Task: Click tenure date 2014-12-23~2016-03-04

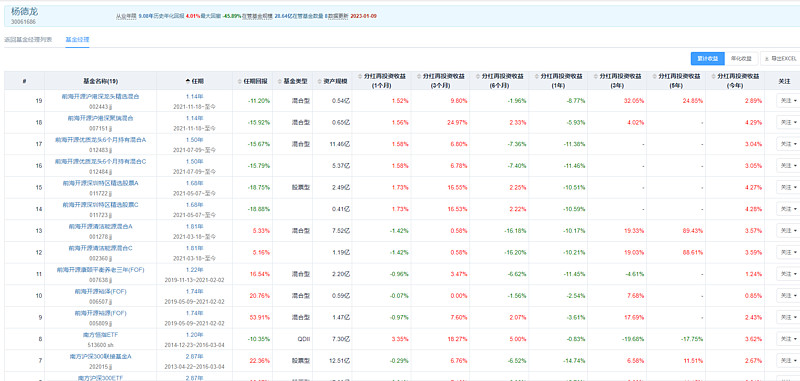Action: point(194,344)
